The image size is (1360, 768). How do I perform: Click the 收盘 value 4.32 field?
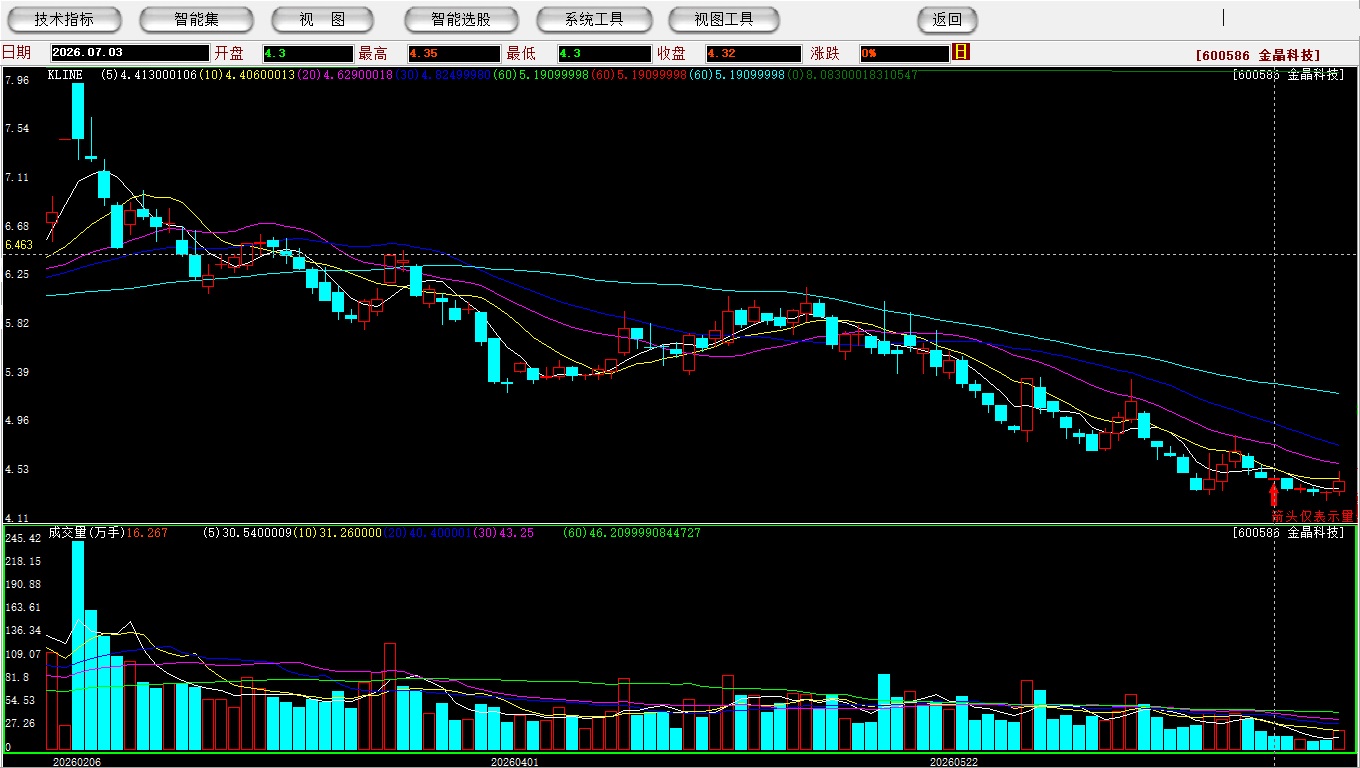click(753, 53)
